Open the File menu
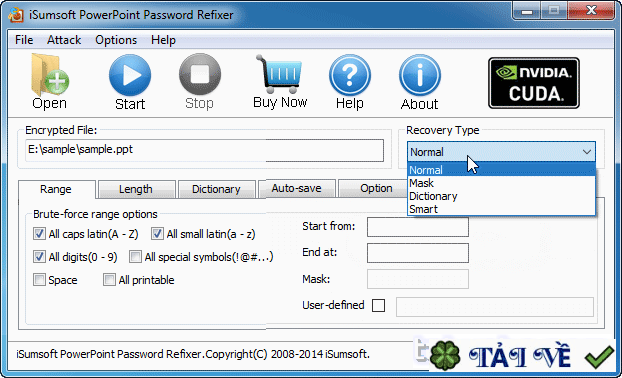This screenshot has width=622, height=378. click(24, 40)
